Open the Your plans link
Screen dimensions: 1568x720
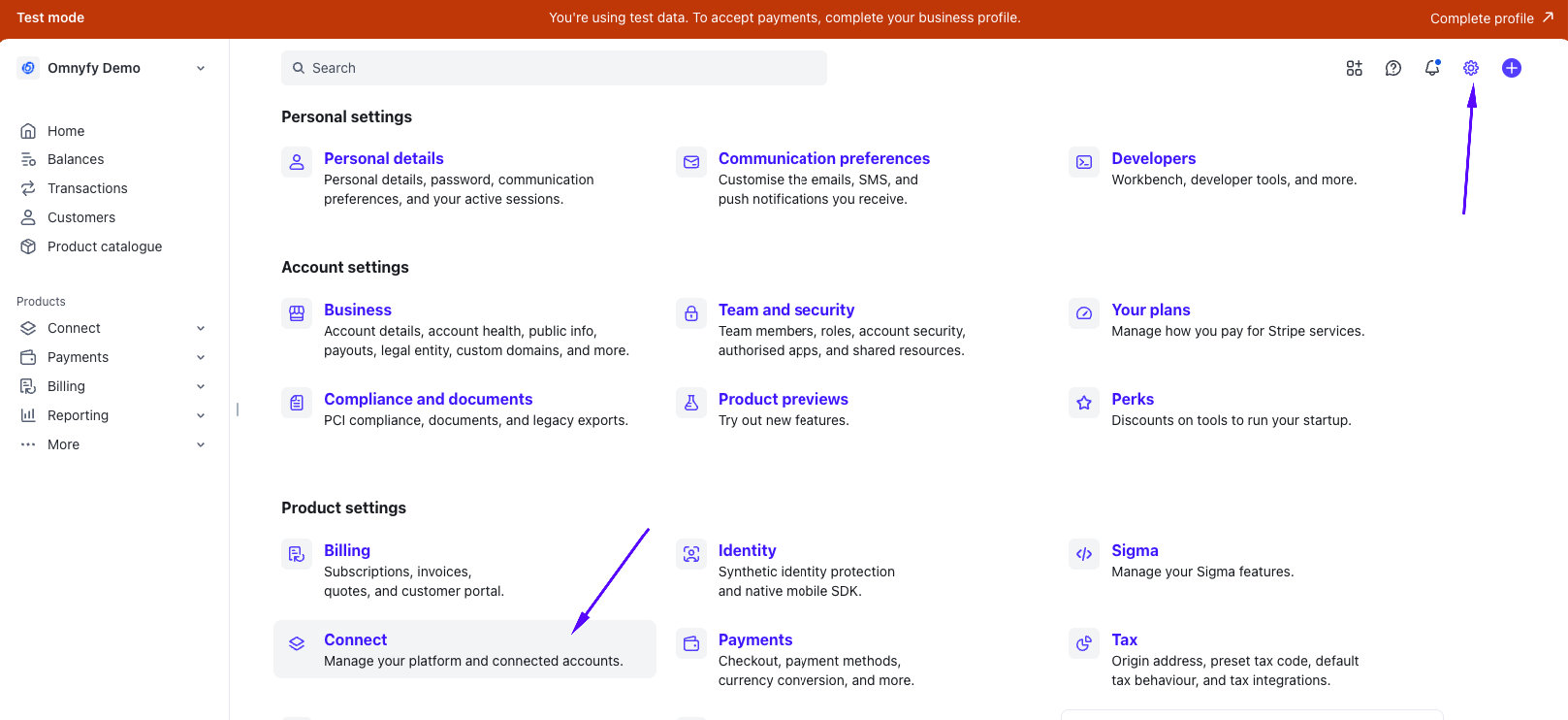1151,310
